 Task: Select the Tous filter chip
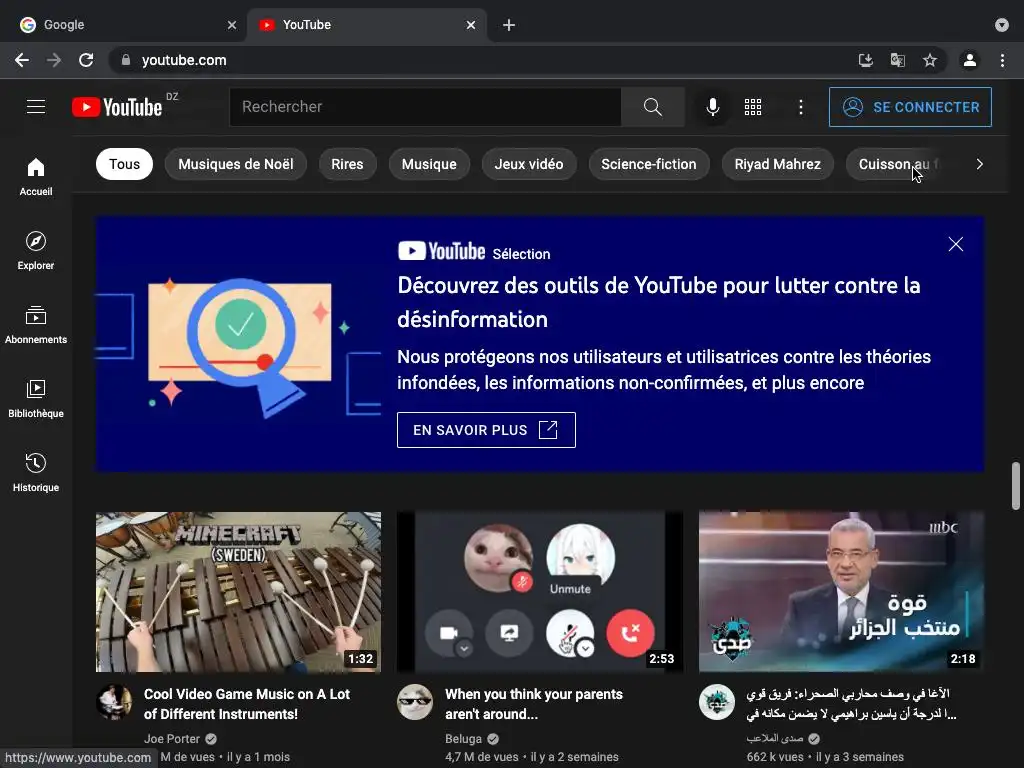point(124,164)
